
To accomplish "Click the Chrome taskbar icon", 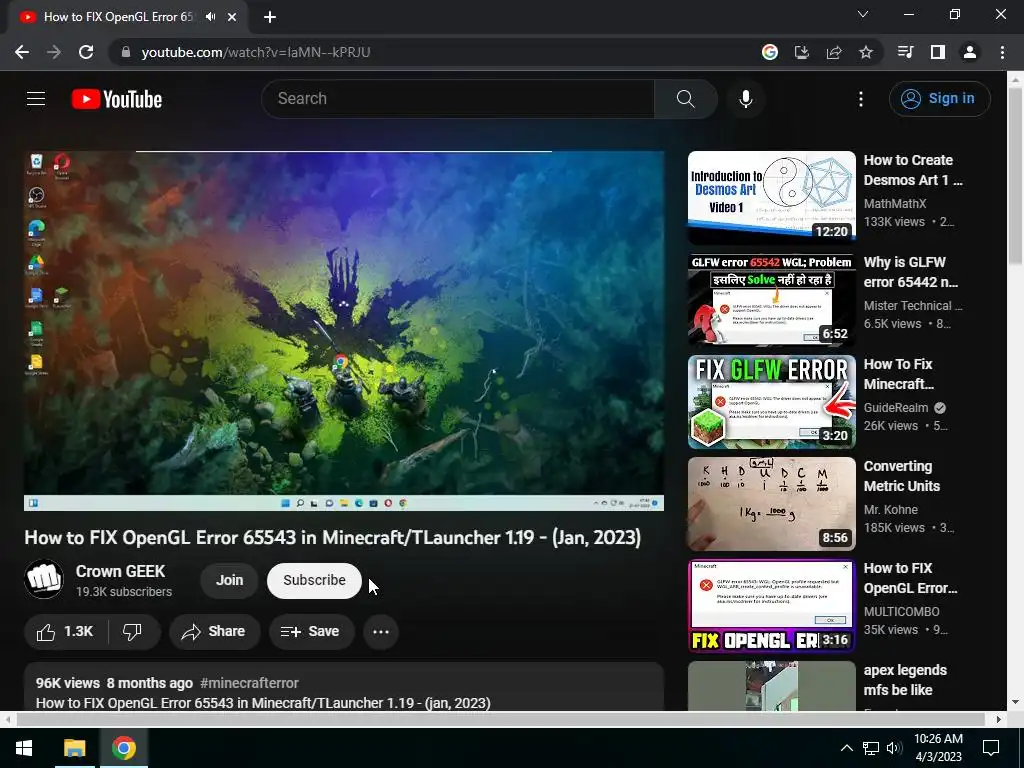I will [x=124, y=748].
